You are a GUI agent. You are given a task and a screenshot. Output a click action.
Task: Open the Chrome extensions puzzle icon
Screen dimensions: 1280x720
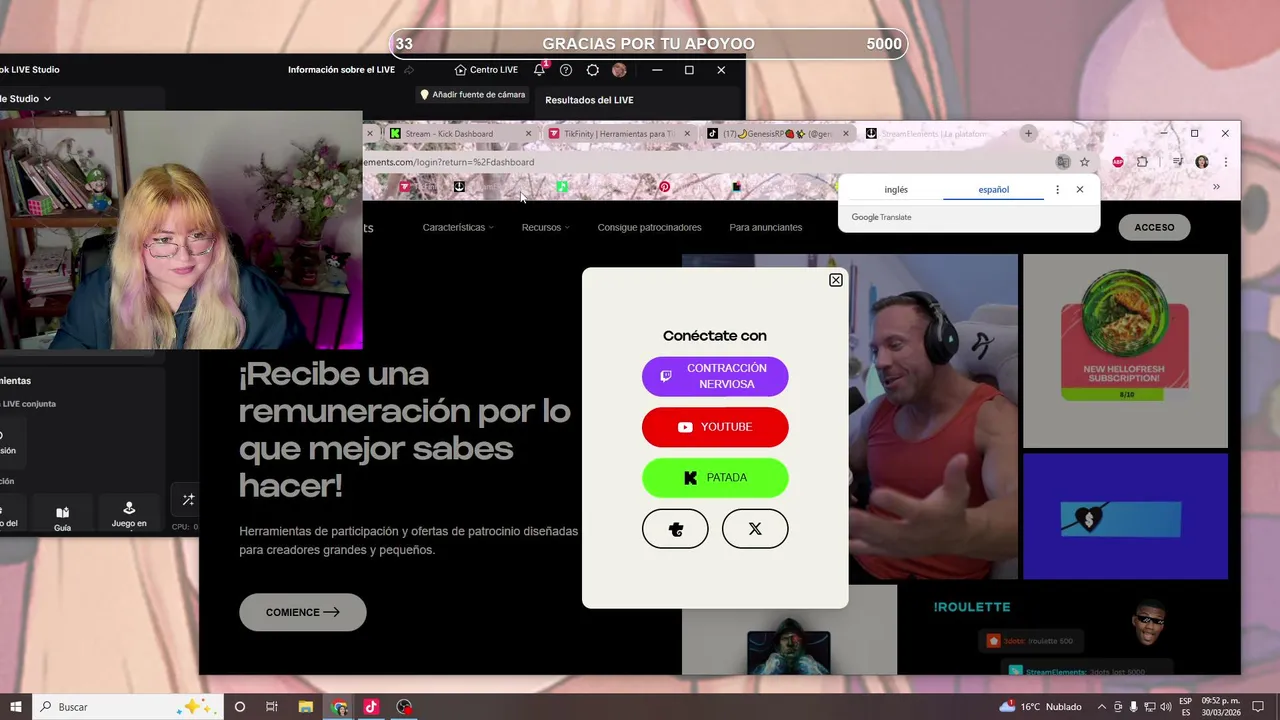click(x=1143, y=162)
